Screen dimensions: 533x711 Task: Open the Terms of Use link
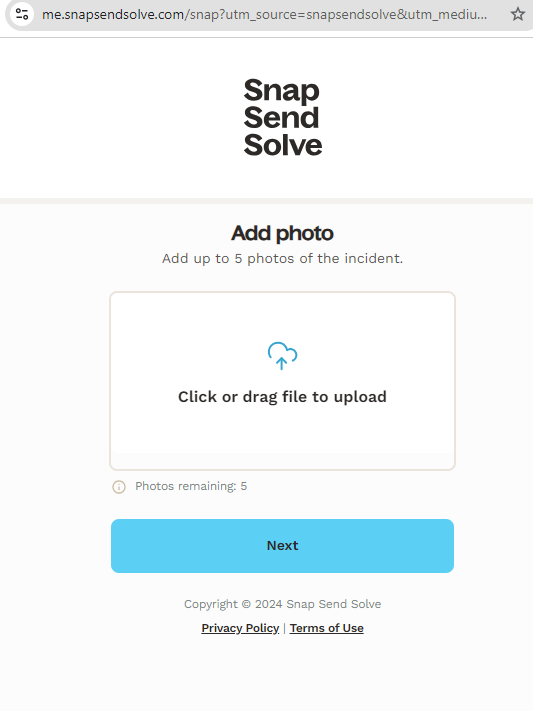[x=327, y=628]
